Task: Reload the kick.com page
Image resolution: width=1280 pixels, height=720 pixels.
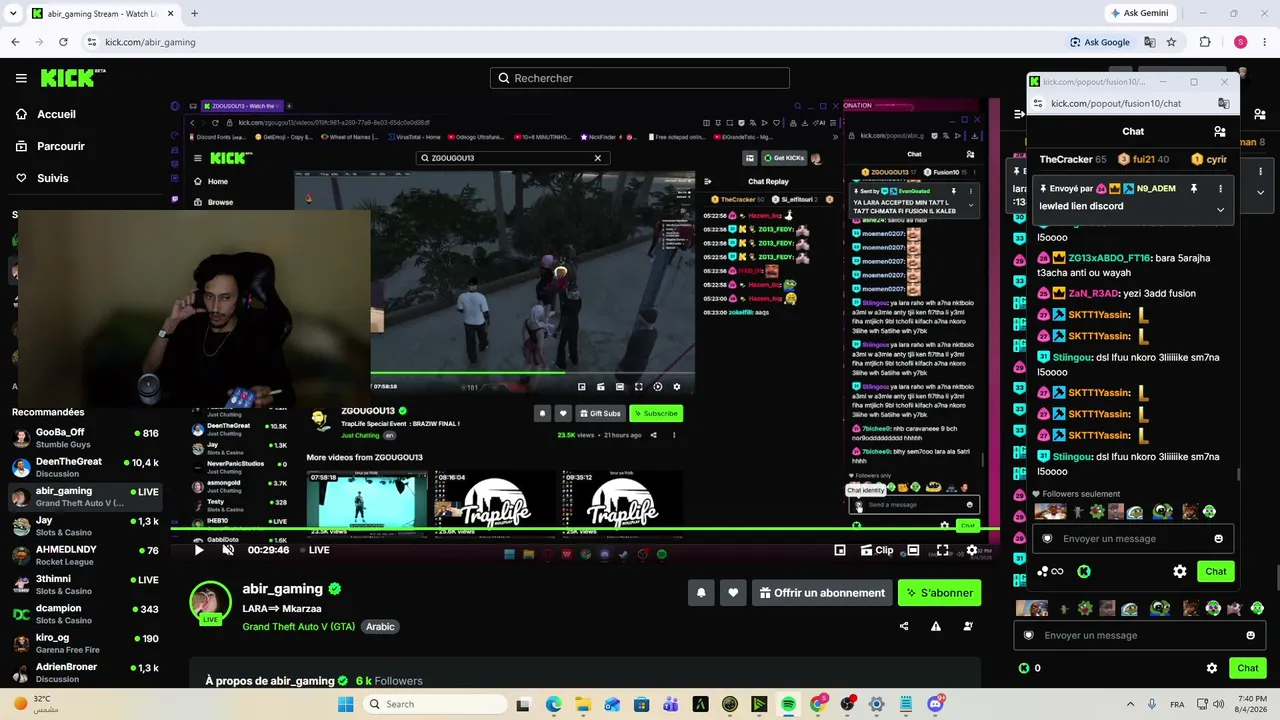Action: pos(63,42)
